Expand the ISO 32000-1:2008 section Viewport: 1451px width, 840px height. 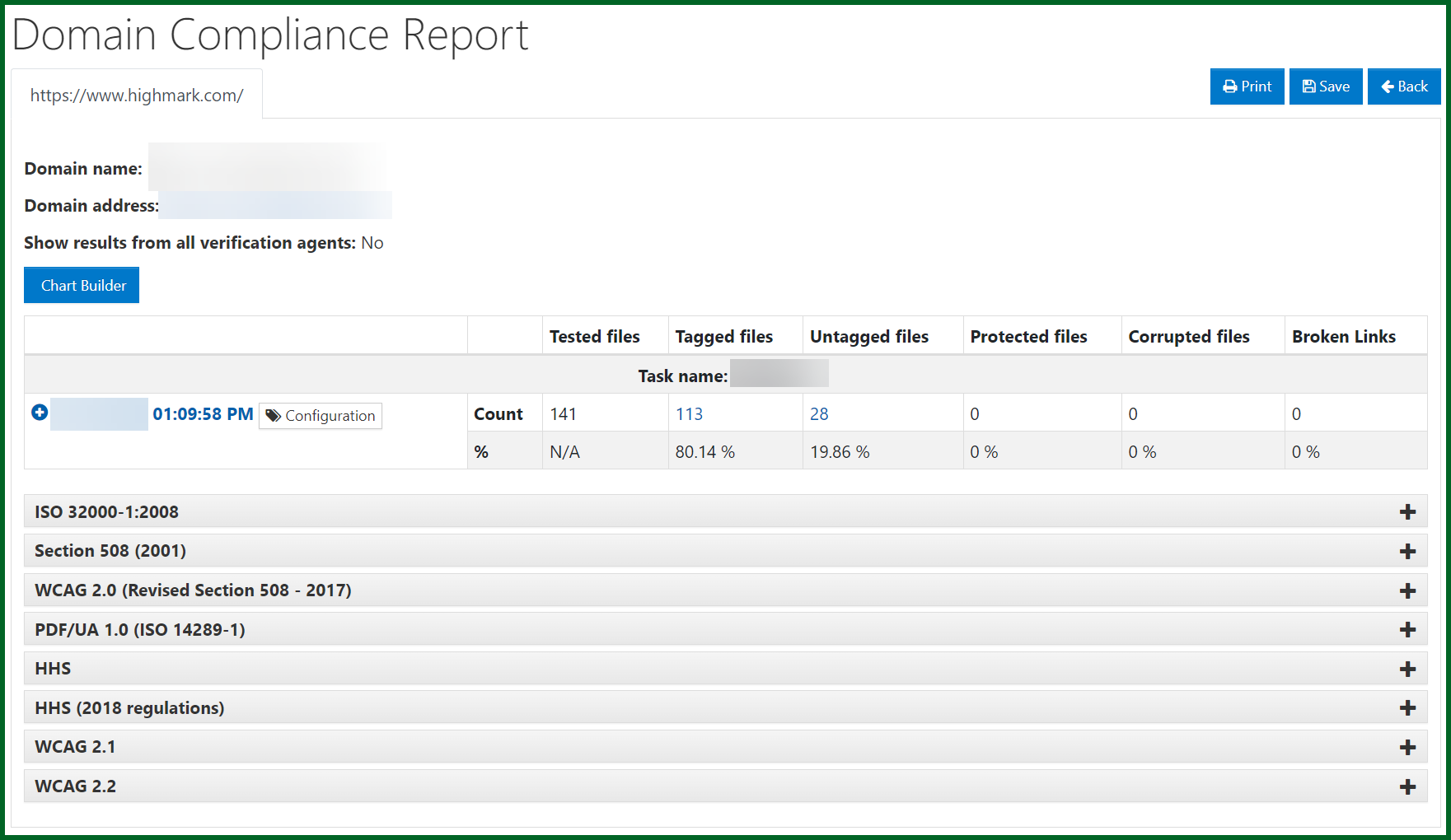tap(725, 511)
